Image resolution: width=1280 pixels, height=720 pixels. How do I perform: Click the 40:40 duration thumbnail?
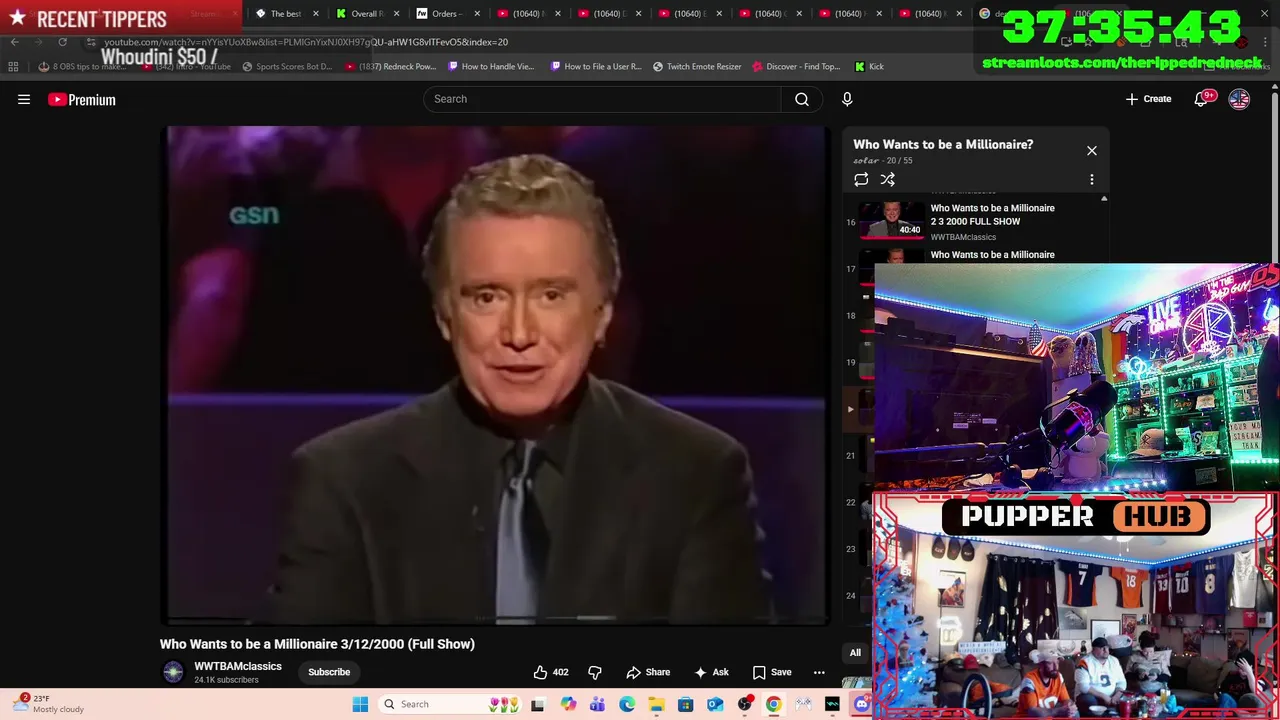pyautogui.click(x=892, y=221)
